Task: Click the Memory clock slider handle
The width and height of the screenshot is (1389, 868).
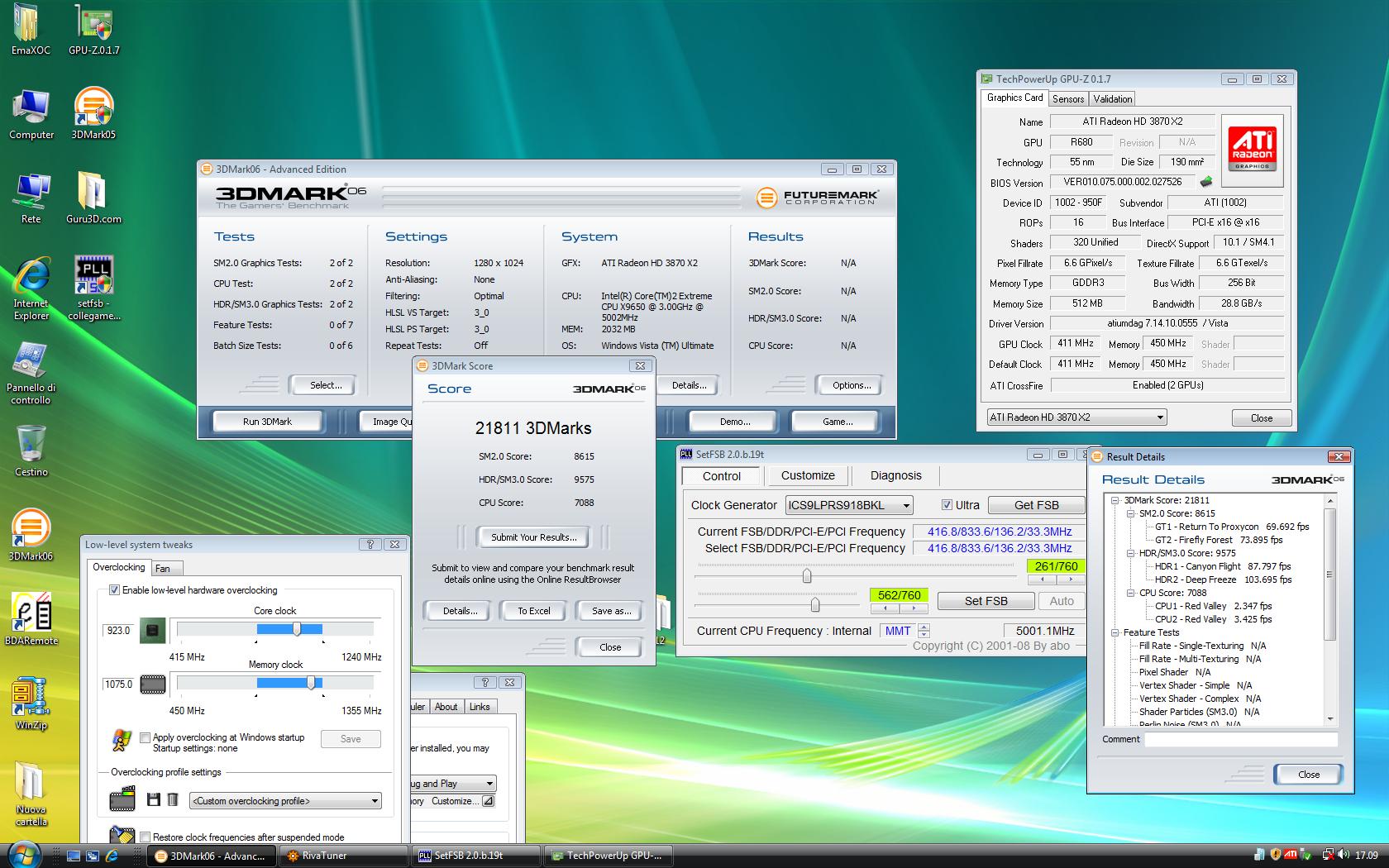Action: coord(311,684)
